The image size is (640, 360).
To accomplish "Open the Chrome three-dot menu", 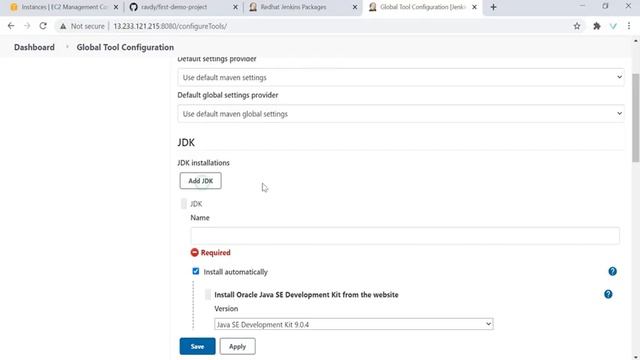I will point(629,26).
